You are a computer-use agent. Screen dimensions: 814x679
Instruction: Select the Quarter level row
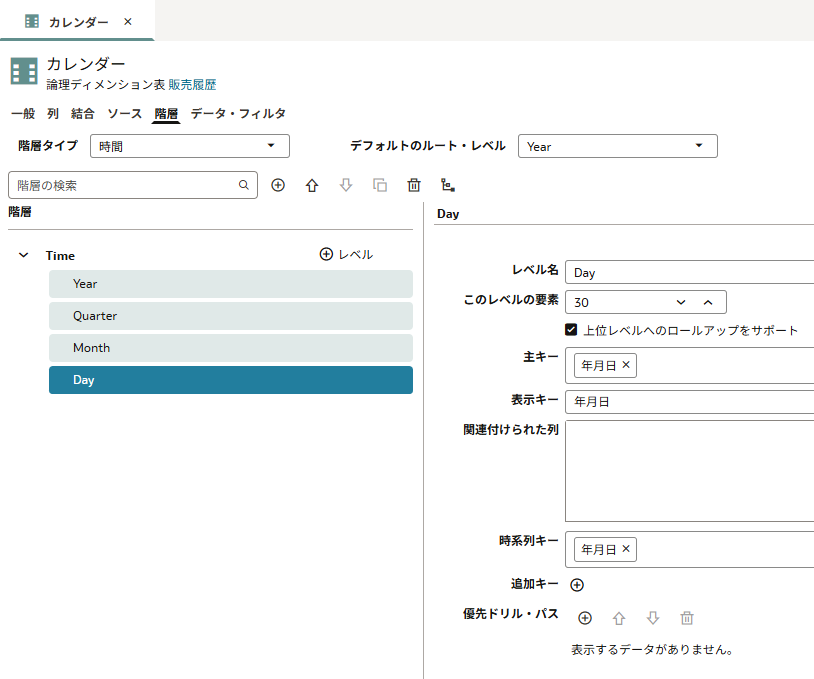(231, 316)
